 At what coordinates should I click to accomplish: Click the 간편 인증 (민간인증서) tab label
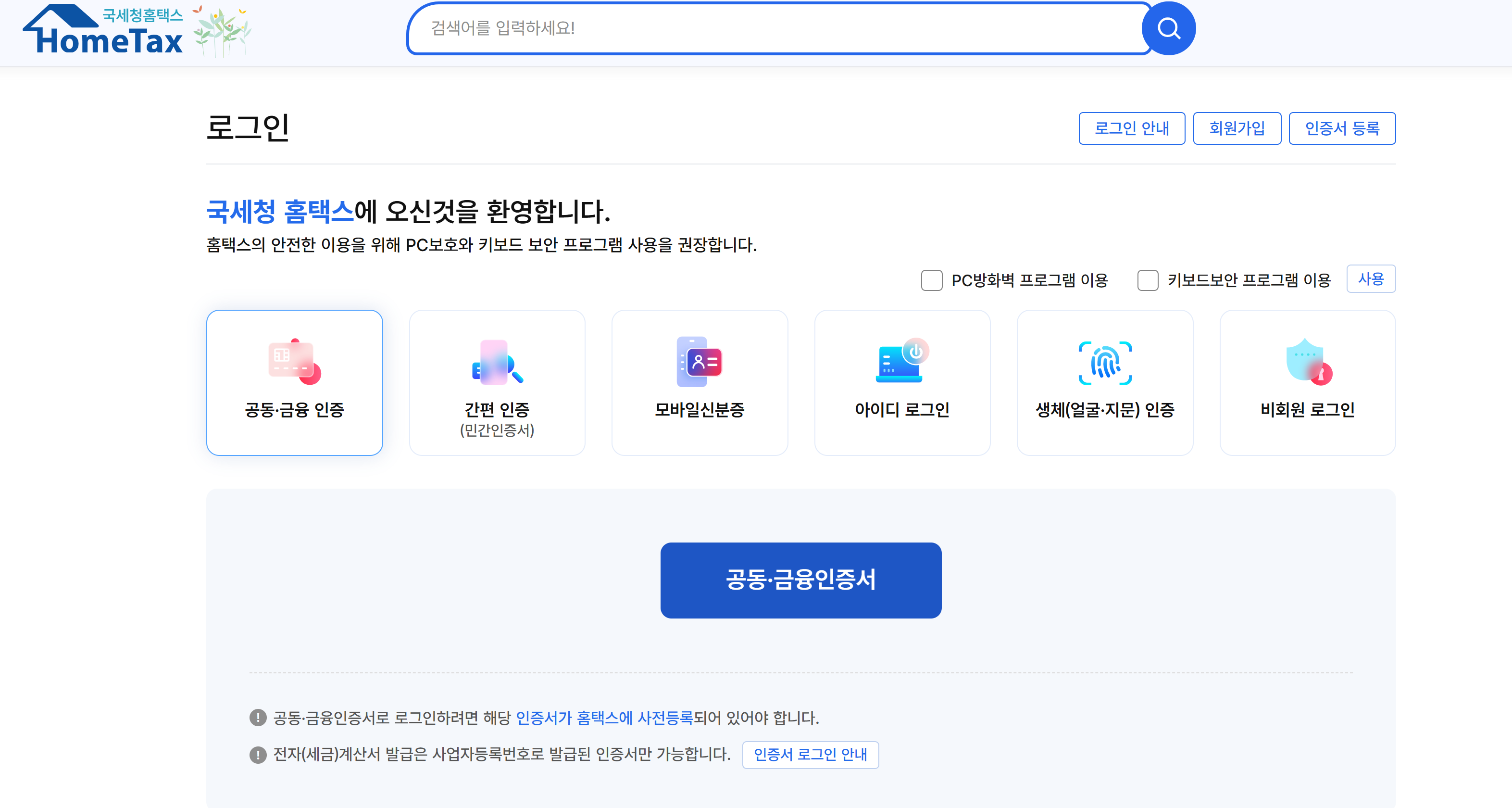[497, 419]
